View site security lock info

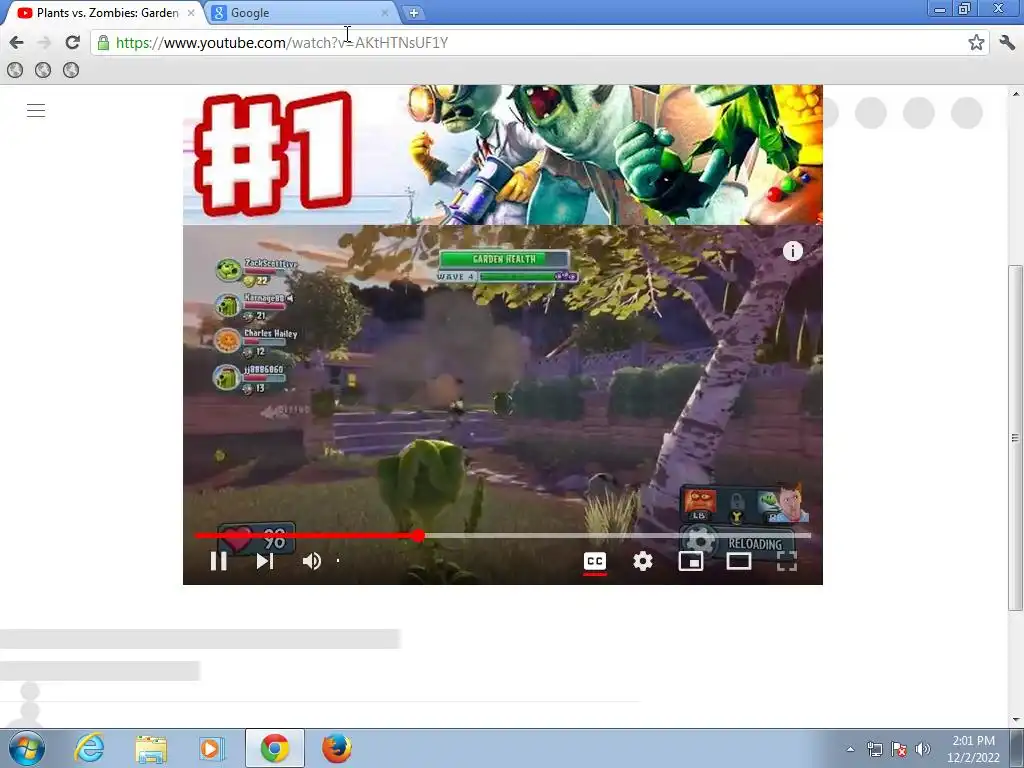(103, 42)
